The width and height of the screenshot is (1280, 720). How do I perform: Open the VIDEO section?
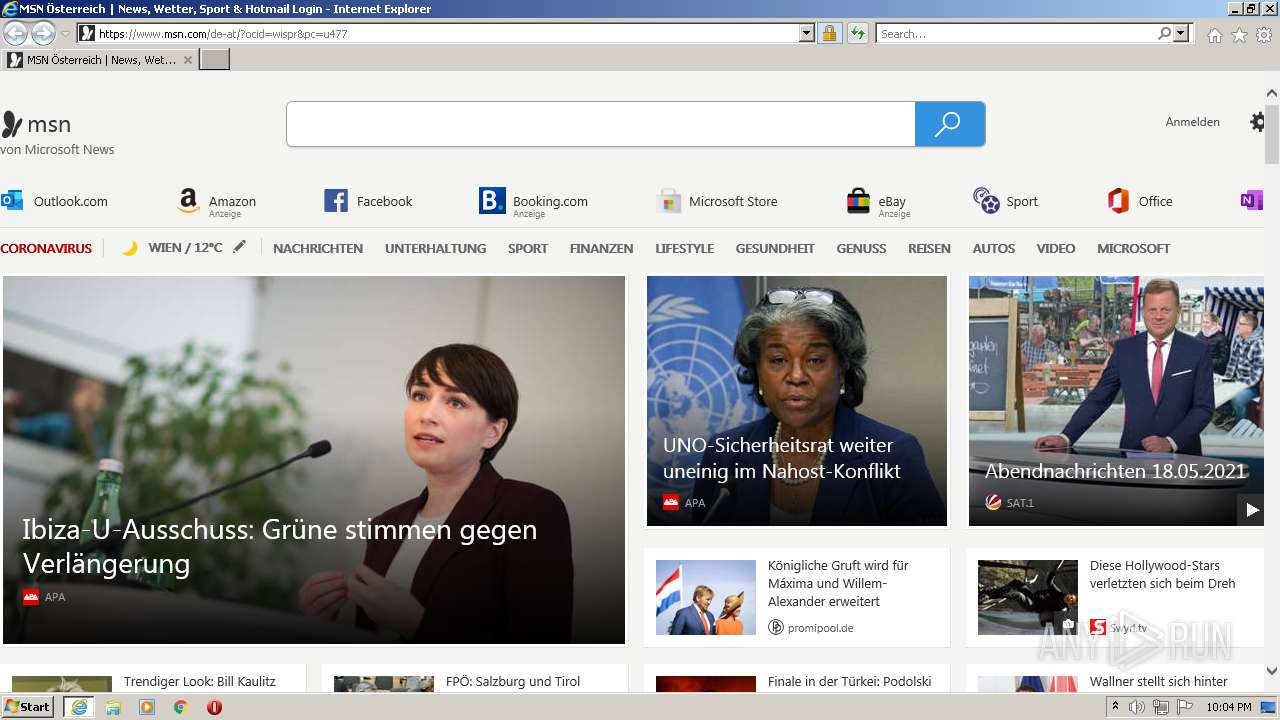click(1055, 248)
